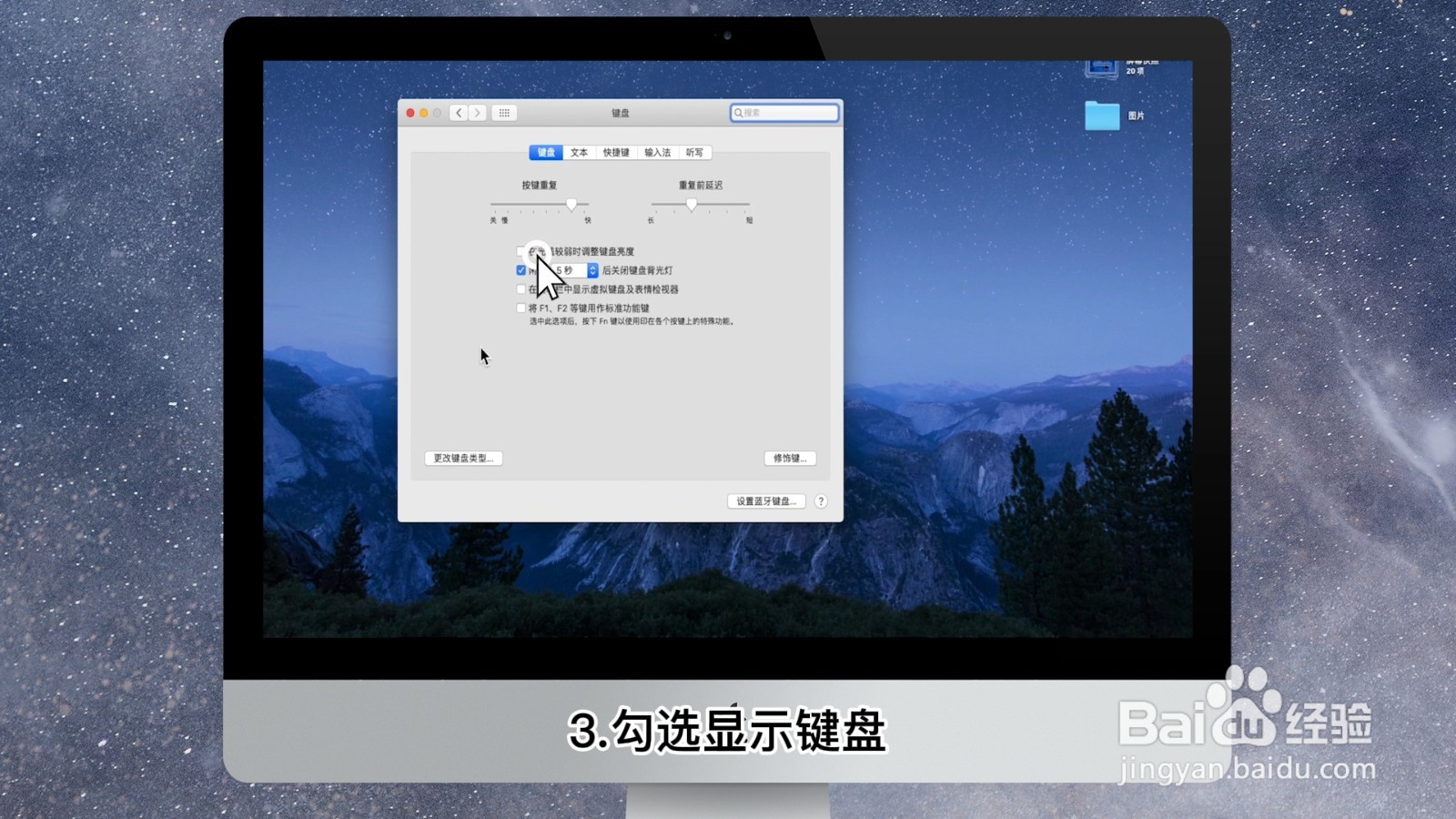Click the 更改键盘类型 button
Screen dimensions: 1456x819
[465, 458]
